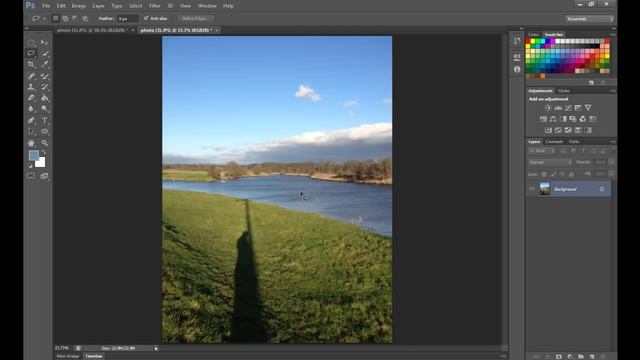The width and height of the screenshot is (640, 360).
Task: Toggle Lock Transparent Pixels
Action: point(544,174)
